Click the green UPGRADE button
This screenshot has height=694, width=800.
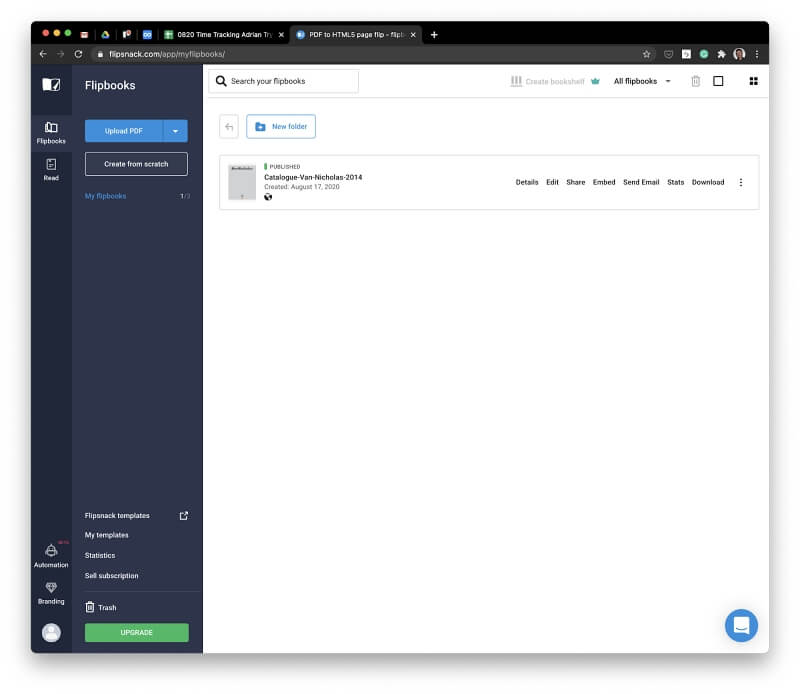coord(136,632)
